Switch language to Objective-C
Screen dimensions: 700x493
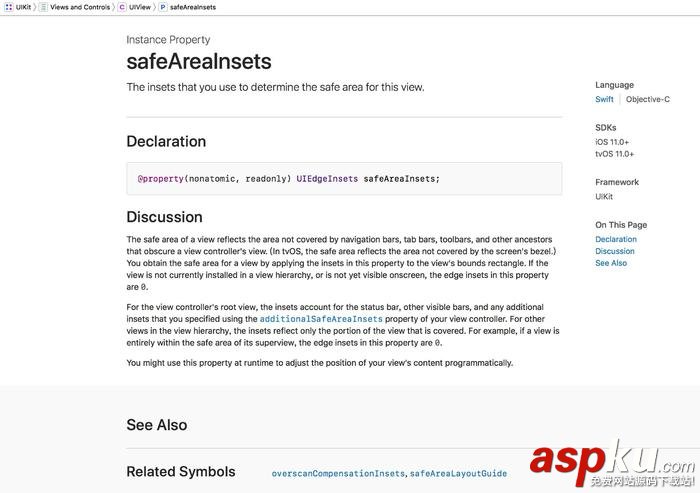click(x=648, y=100)
